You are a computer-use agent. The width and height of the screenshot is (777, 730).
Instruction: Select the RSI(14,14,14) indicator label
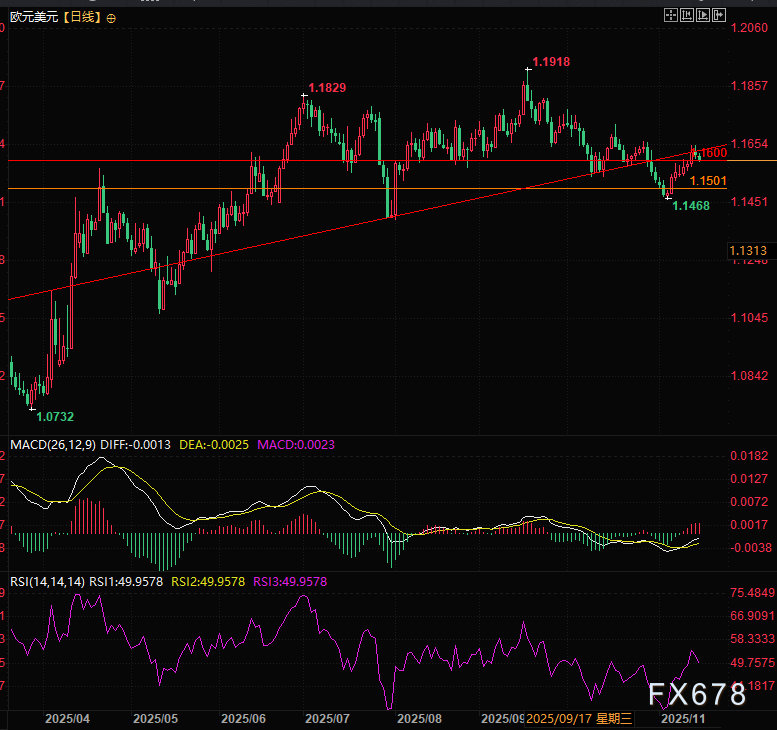(47, 581)
